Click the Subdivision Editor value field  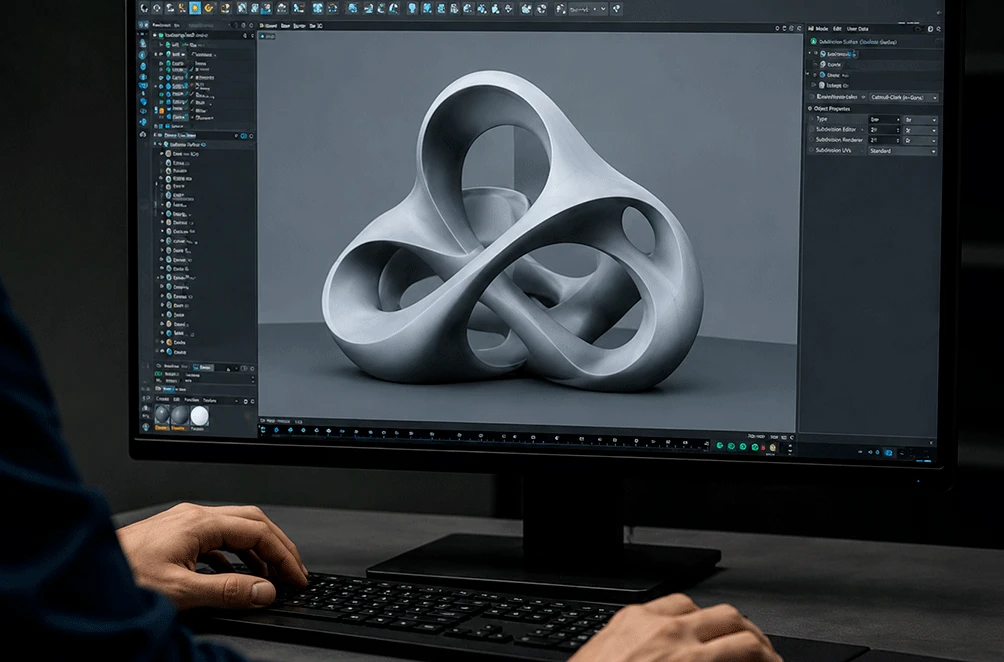(884, 130)
